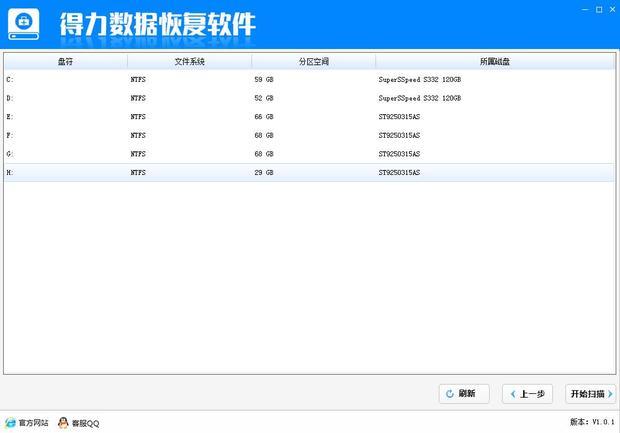The width and height of the screenshot is (620, 433).
Task: Sort by the 分区空间 column header
Action: tap(313, 61)
